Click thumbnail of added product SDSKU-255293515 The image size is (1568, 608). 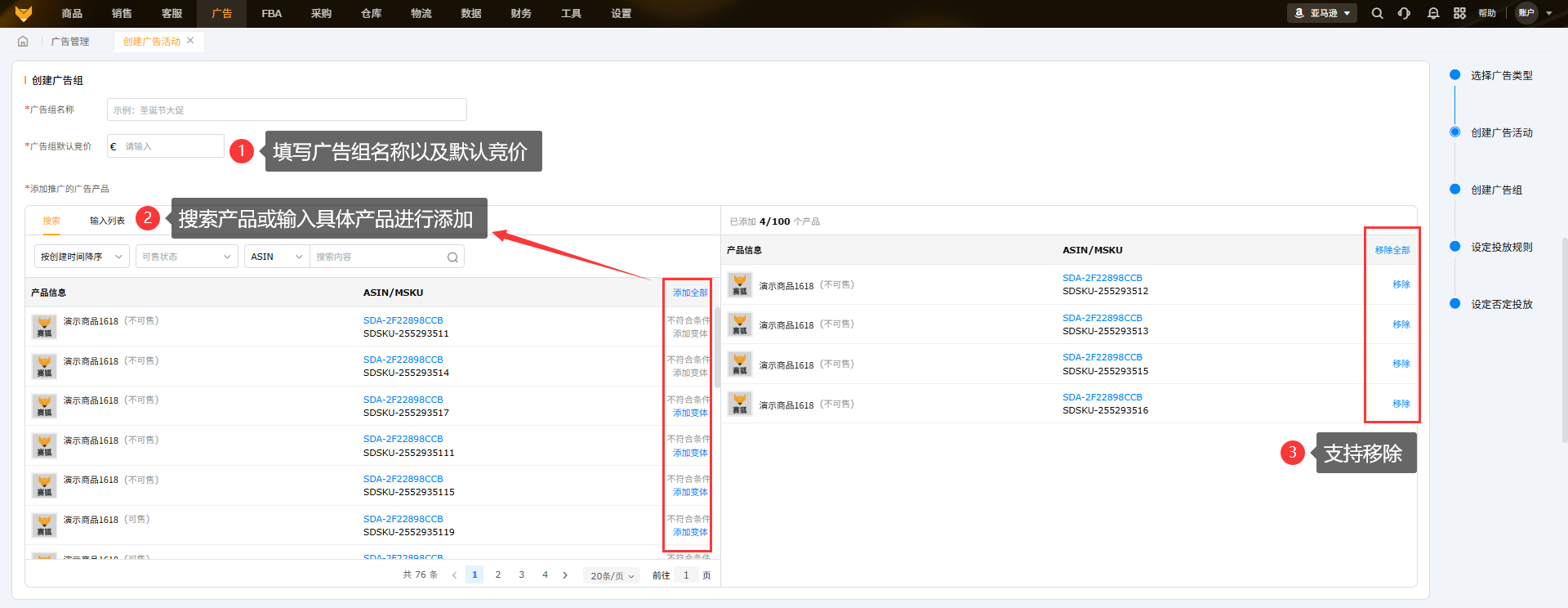click(x=740, y=364)
